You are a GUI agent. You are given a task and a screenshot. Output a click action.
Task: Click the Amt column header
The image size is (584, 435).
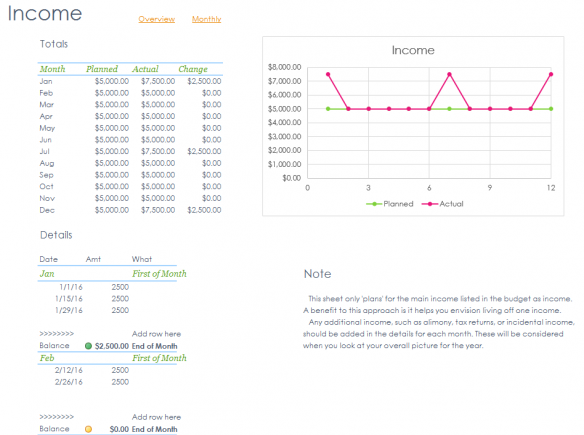[93, 259]
